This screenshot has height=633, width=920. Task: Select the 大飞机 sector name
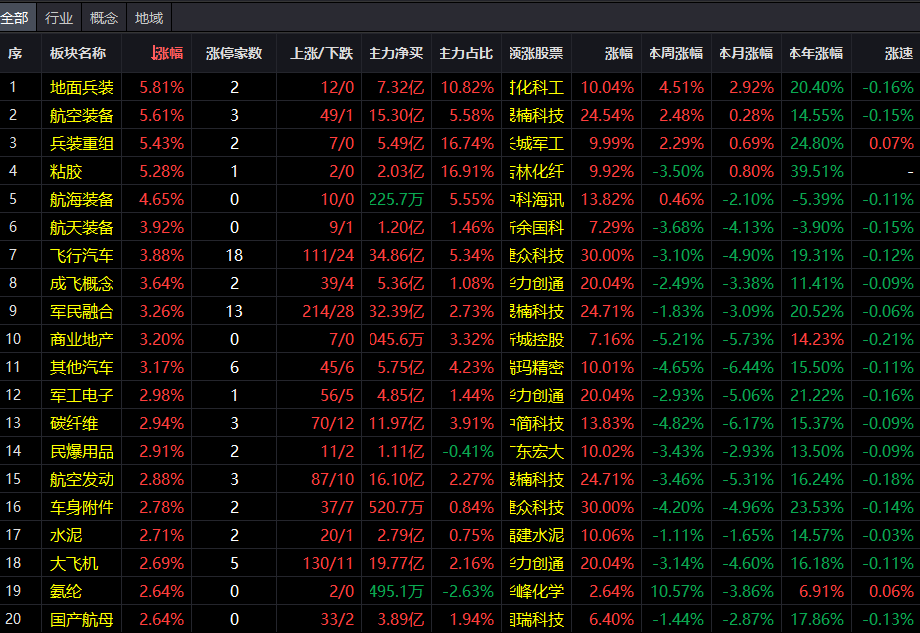point(74,564)
